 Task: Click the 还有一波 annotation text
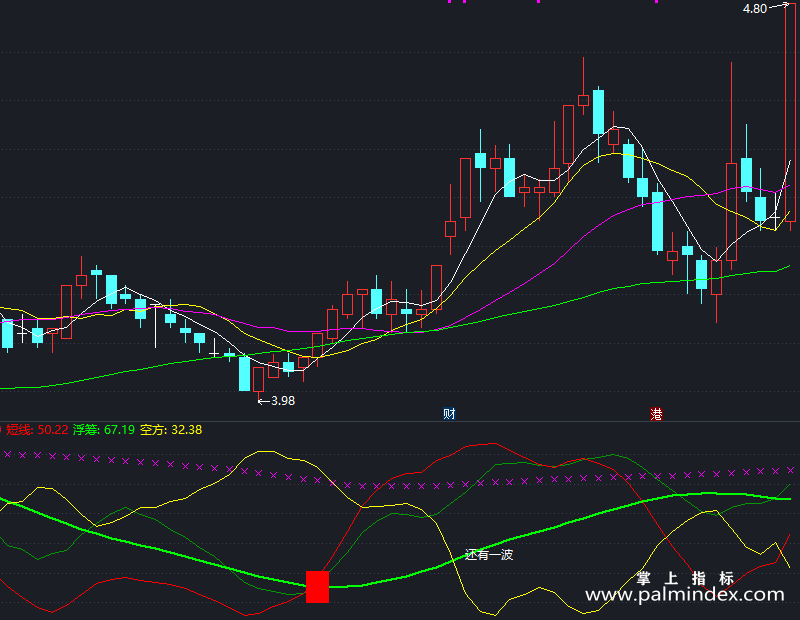(x=489, y=555)
